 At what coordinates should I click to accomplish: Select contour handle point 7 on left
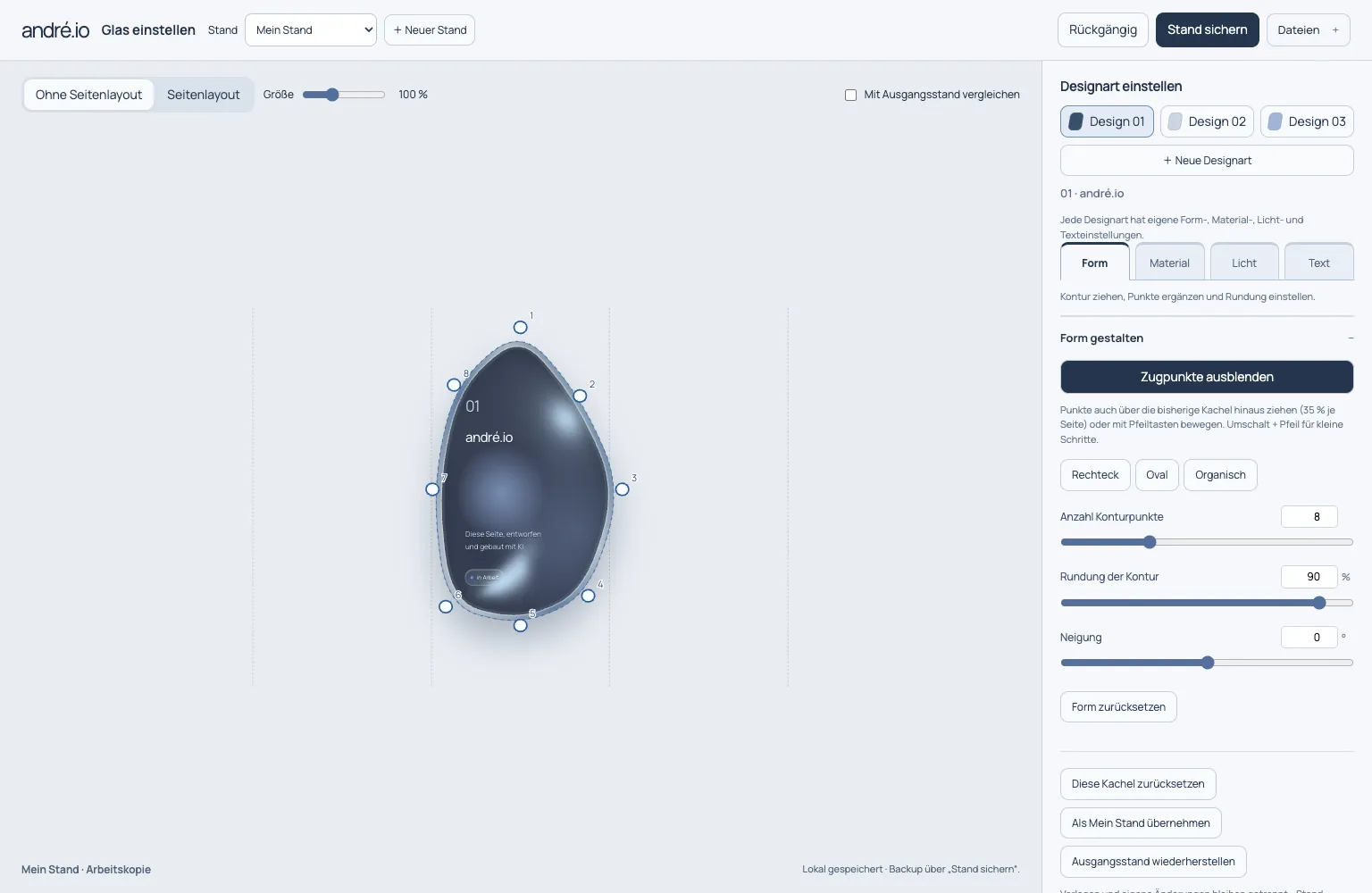[432, 489]
